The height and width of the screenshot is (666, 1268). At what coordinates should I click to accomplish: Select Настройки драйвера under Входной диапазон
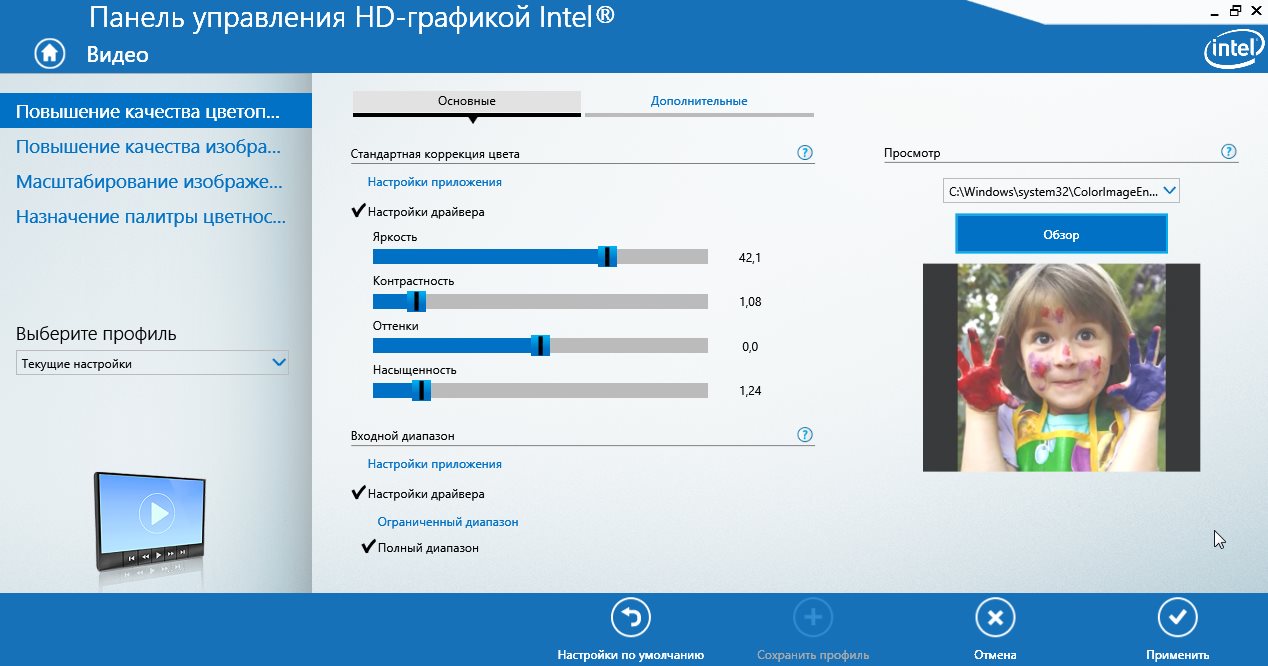(426, 494)
